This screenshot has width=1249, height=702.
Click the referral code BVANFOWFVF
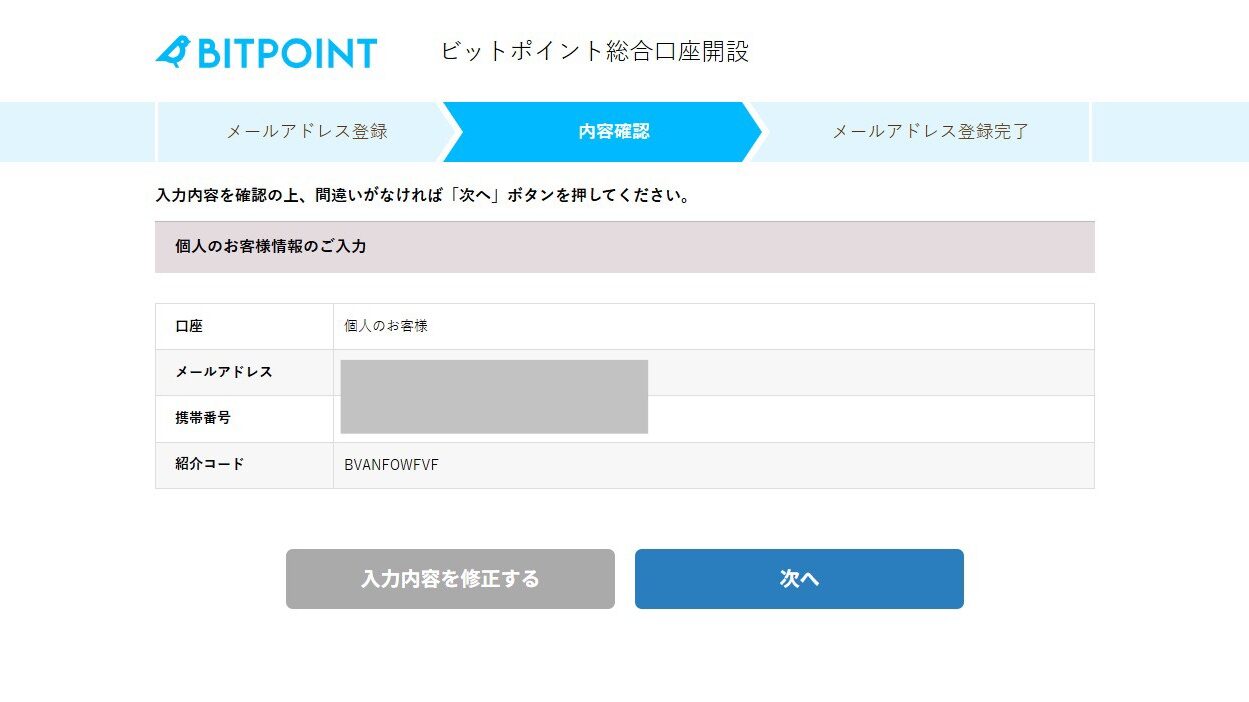click(x=391, y=465)
